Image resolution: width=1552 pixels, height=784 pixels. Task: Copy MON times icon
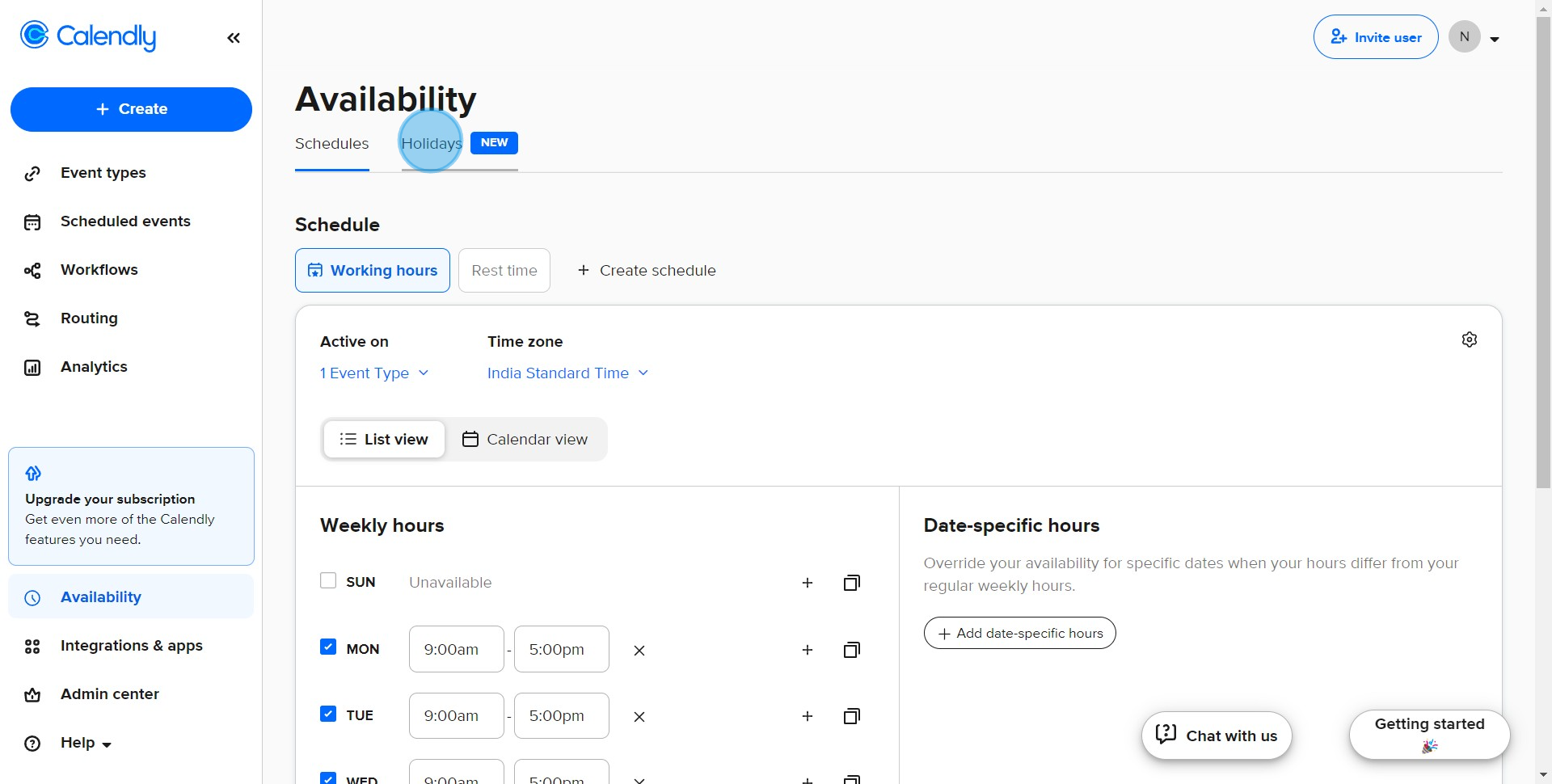tap(851, 650)
